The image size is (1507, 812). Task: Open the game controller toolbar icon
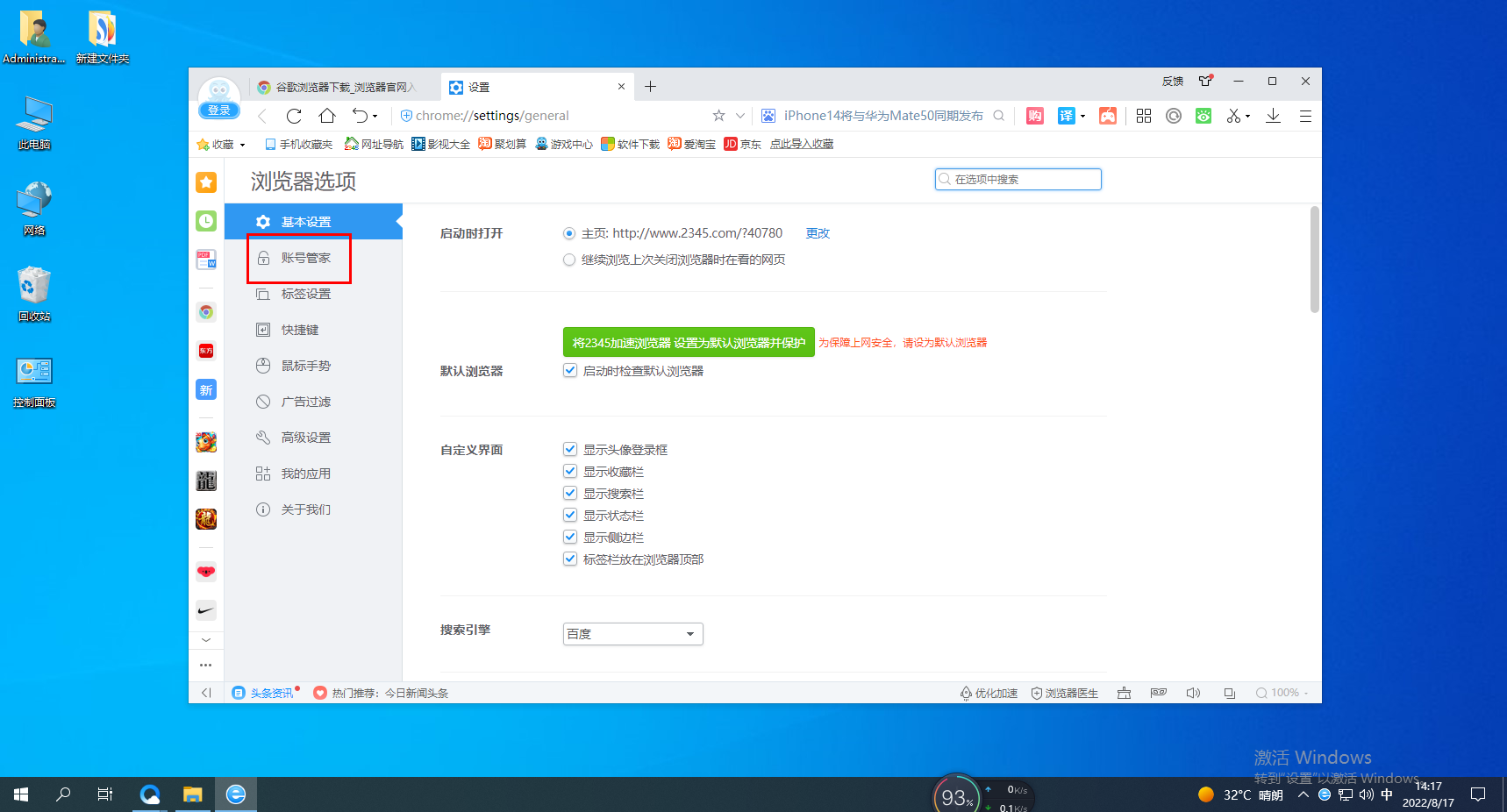[x=1108, y=116]
